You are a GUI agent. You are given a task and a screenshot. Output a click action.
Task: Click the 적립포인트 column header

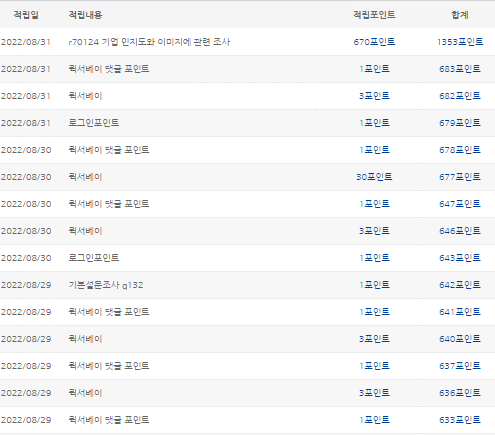click(x=374, y=15)
